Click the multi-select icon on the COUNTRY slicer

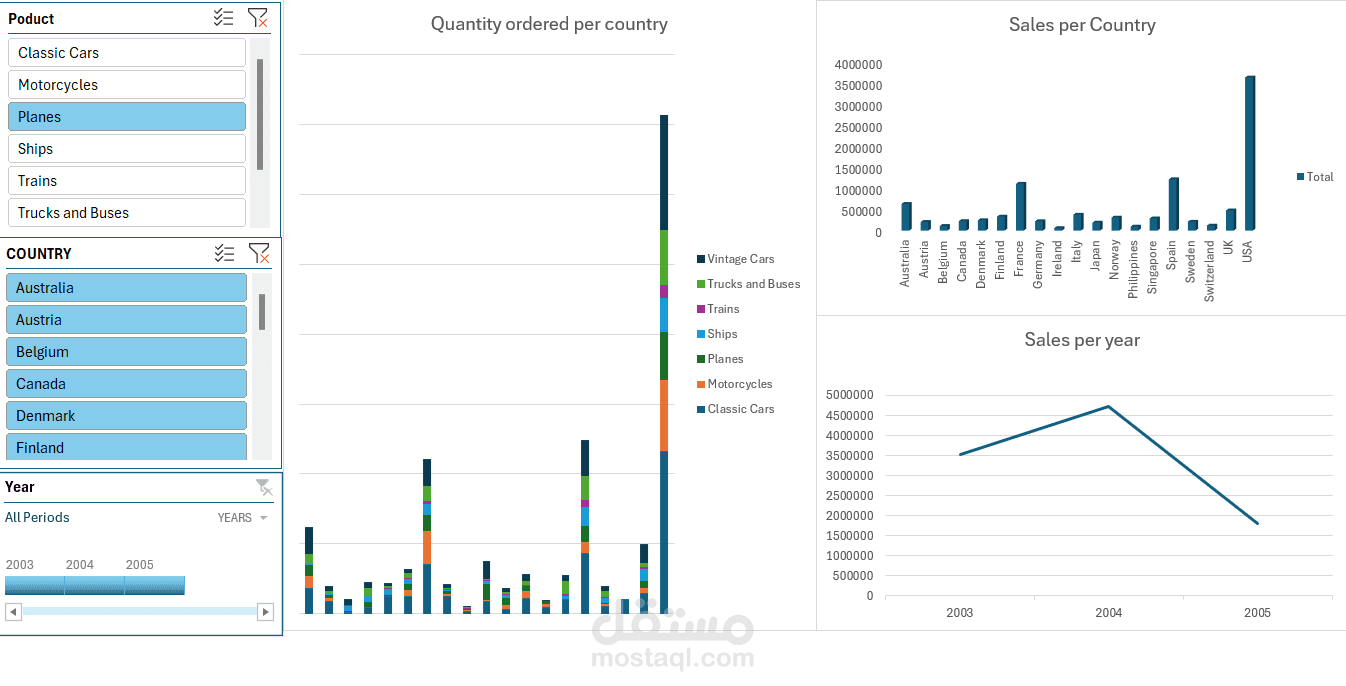tap(223, 253)
